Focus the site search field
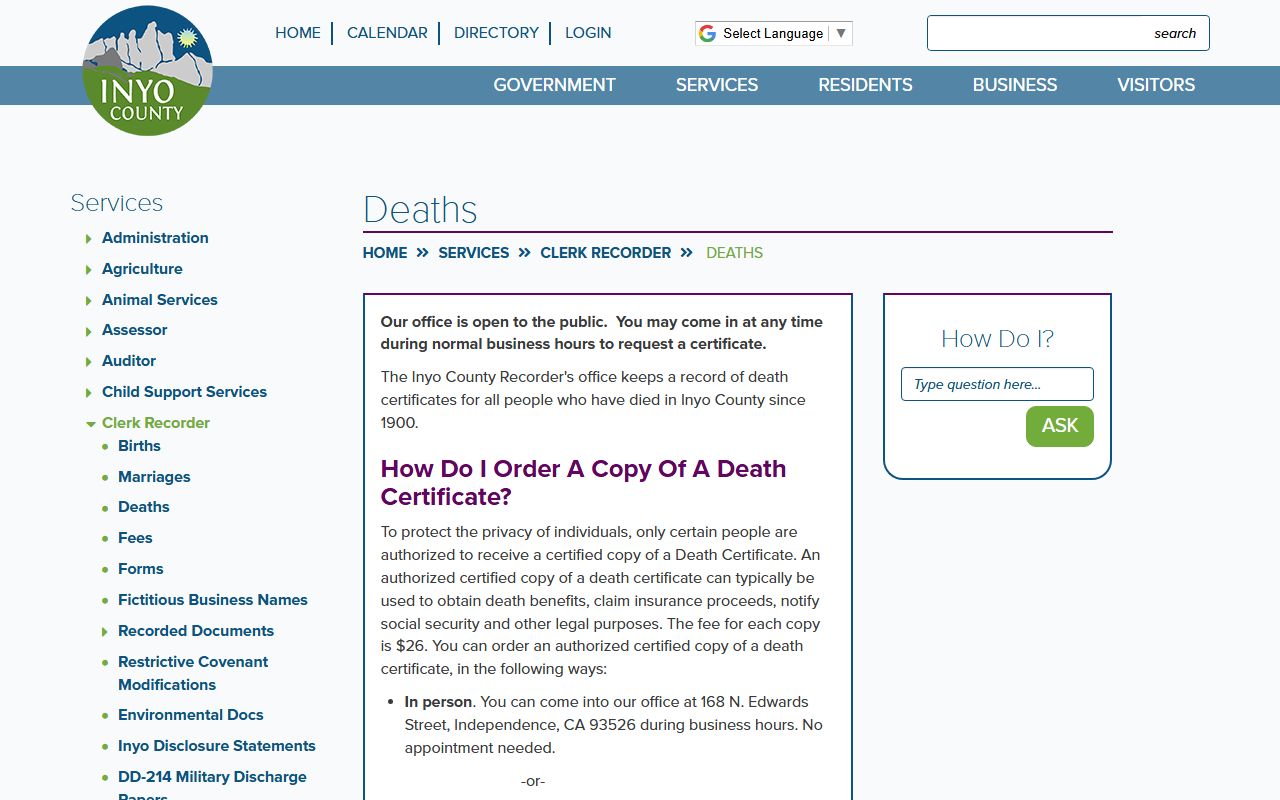Screen dimensions: 1280x800 (x=1068, y=33)
